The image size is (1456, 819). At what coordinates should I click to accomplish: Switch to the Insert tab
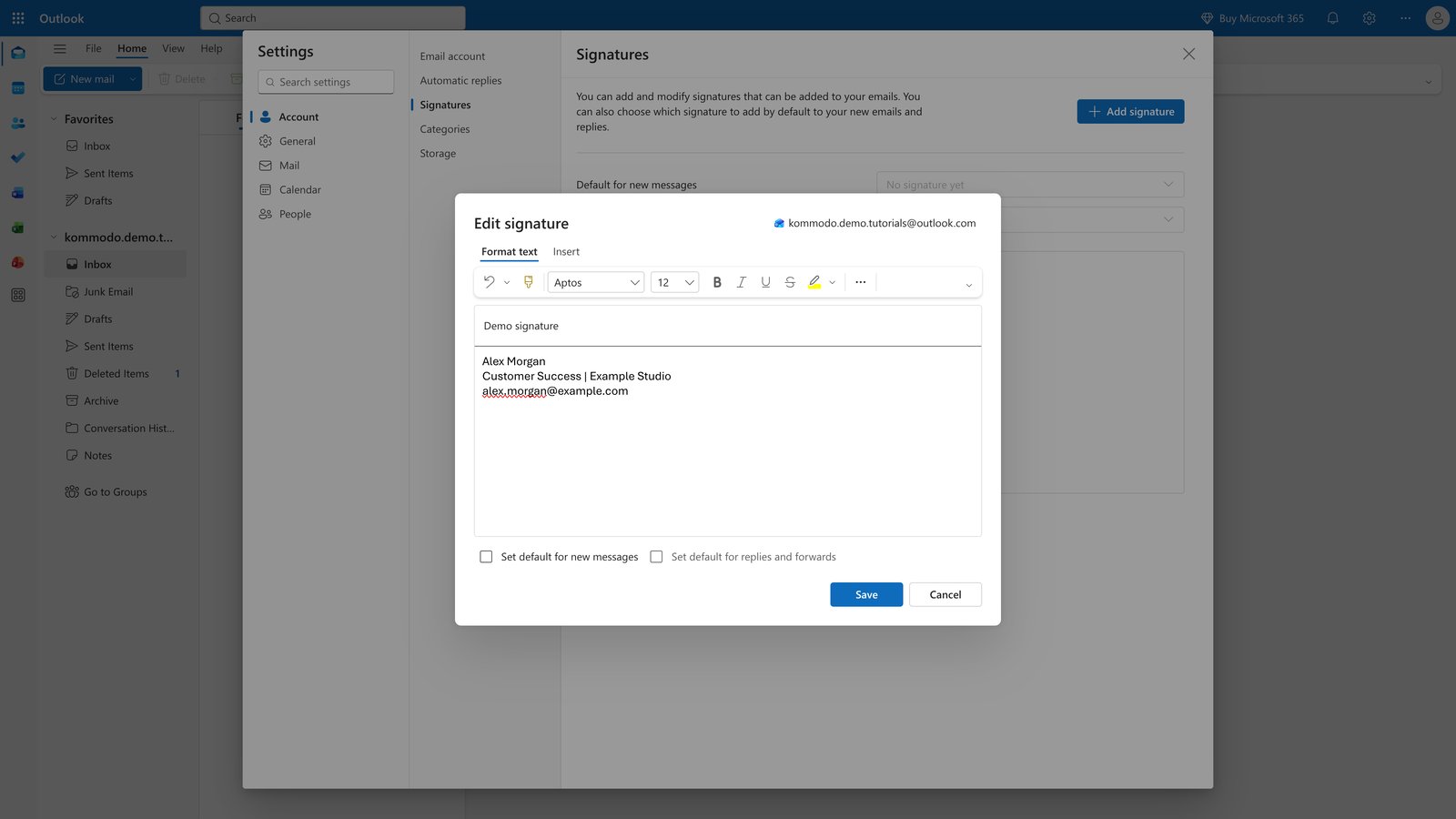coord(566,252)
